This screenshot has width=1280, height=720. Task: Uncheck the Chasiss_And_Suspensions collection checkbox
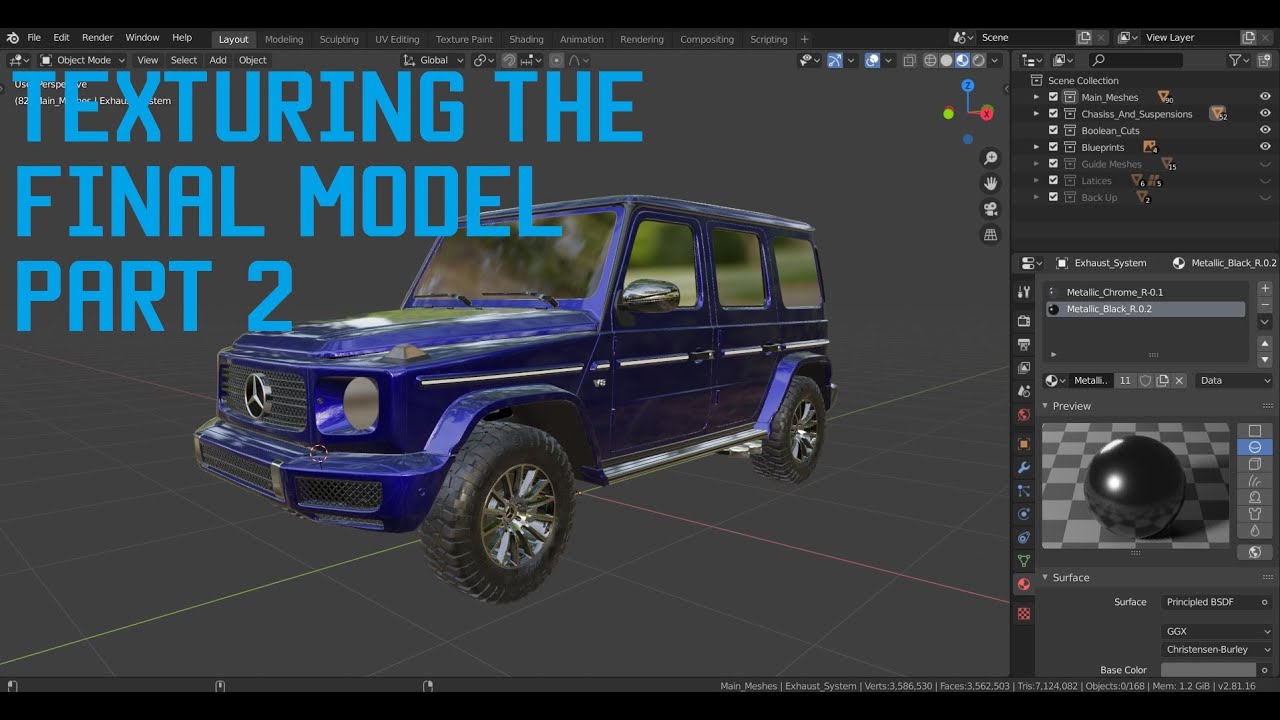1053,114
